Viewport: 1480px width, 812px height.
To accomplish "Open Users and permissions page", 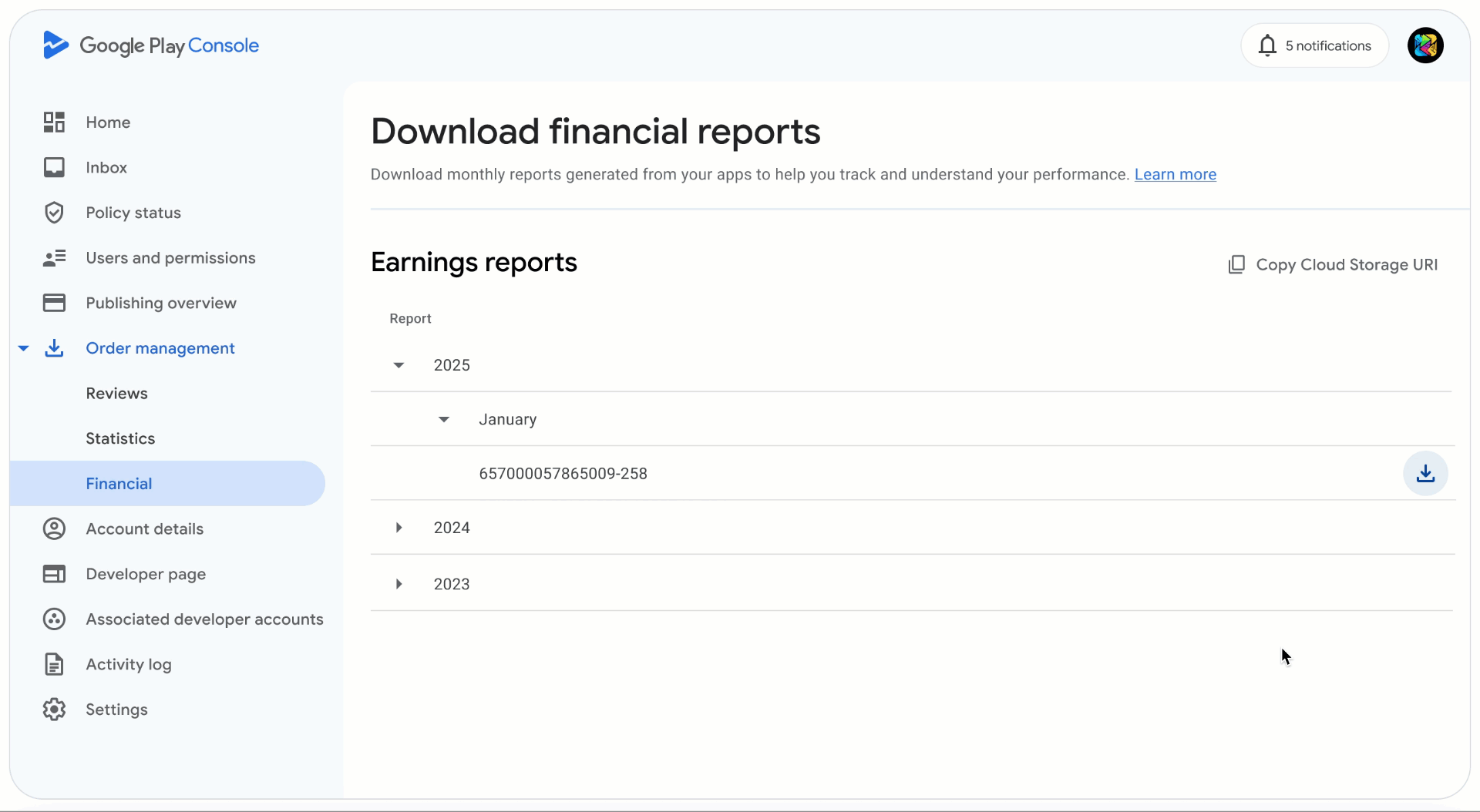I will click(170, 258).
